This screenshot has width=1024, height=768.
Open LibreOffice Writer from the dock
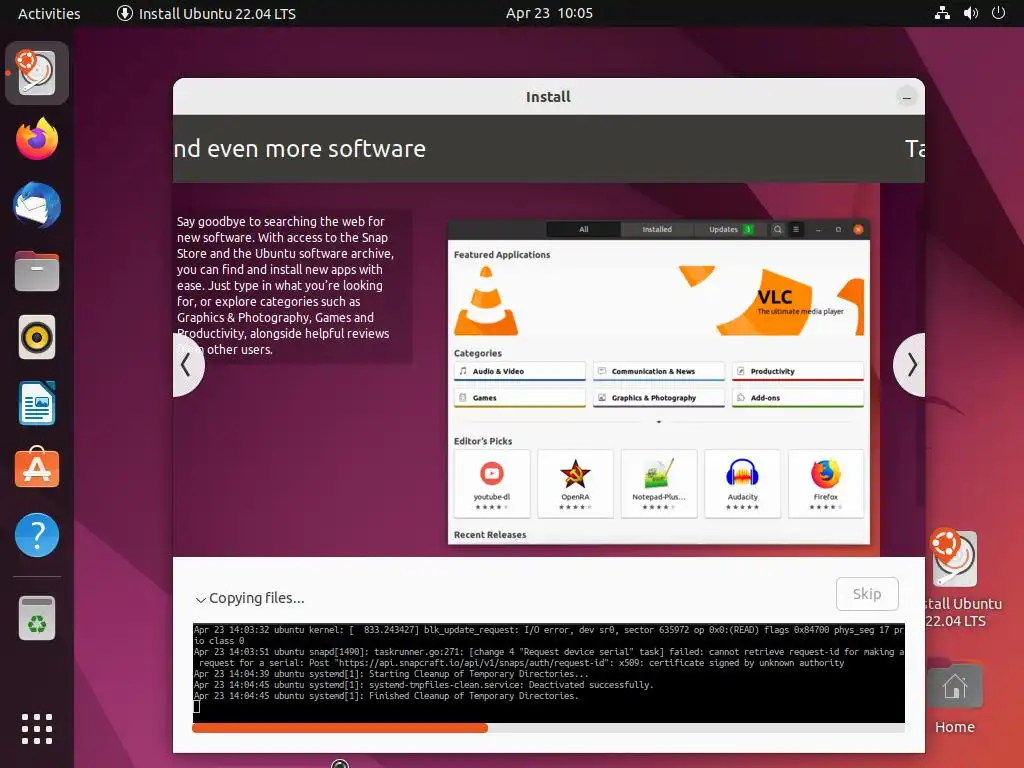(37, 403)
